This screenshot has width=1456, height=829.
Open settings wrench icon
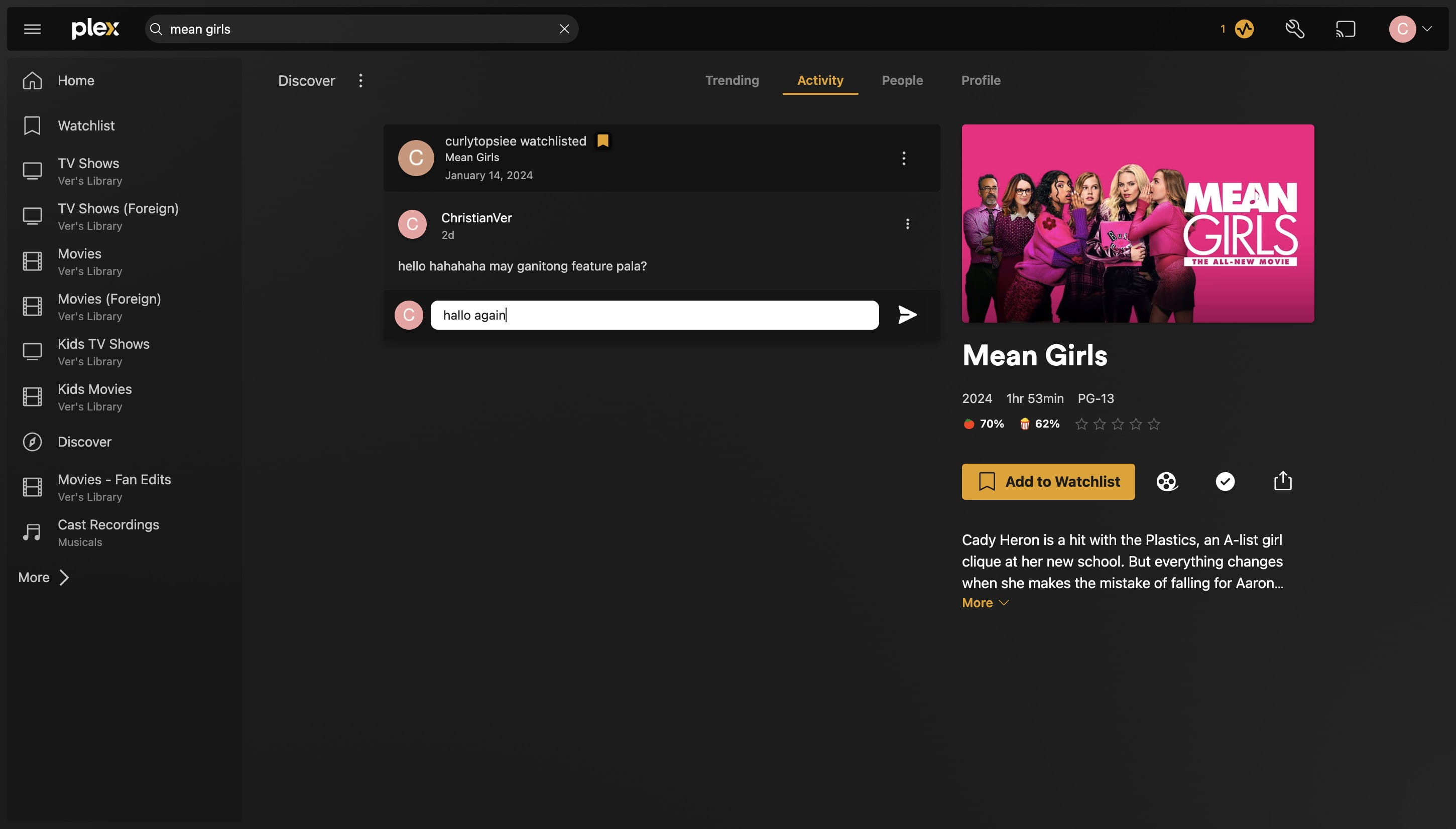point(1295,29)
